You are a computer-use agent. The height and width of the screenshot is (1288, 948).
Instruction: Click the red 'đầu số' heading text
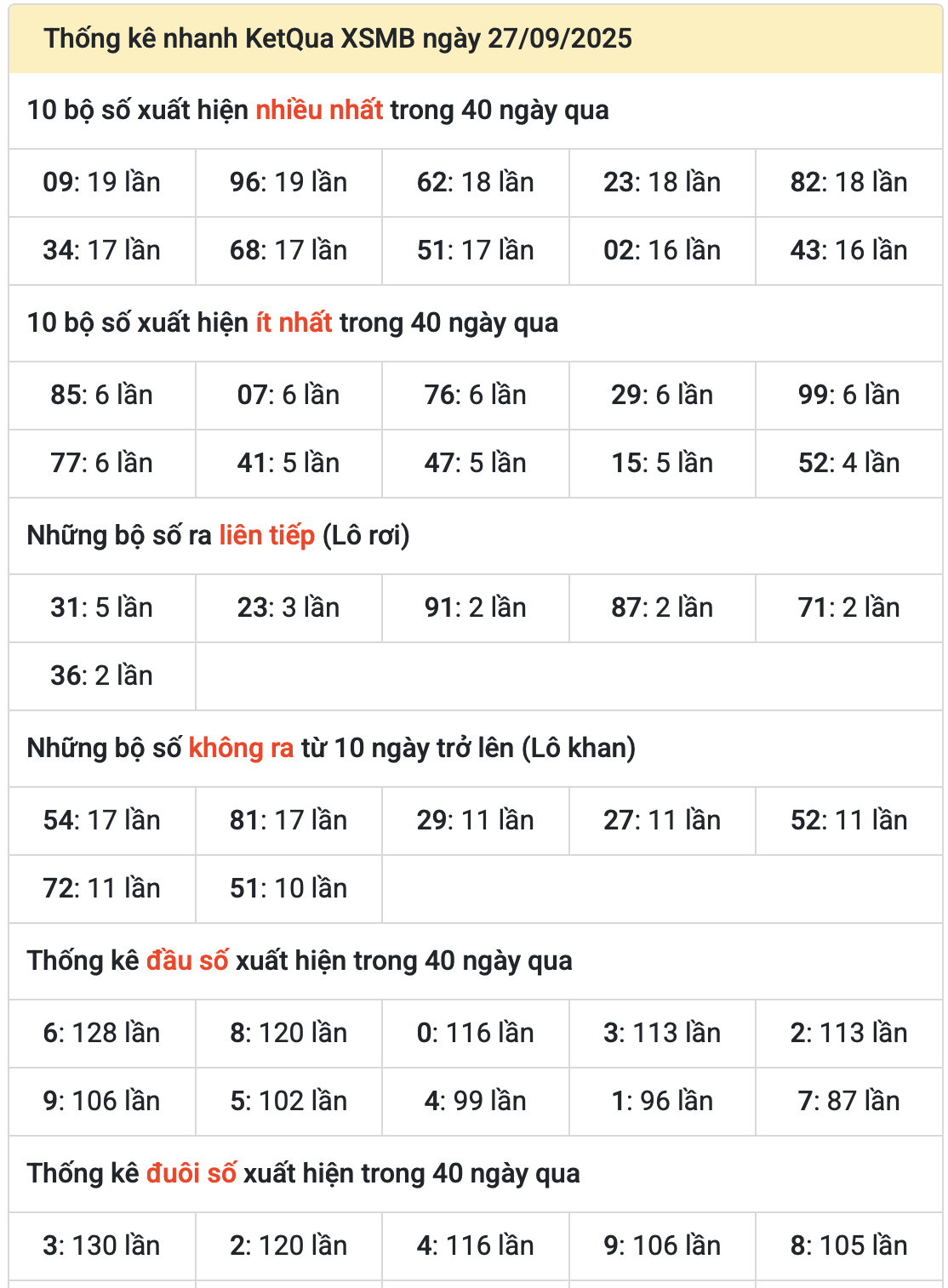(x=187, y=961)
